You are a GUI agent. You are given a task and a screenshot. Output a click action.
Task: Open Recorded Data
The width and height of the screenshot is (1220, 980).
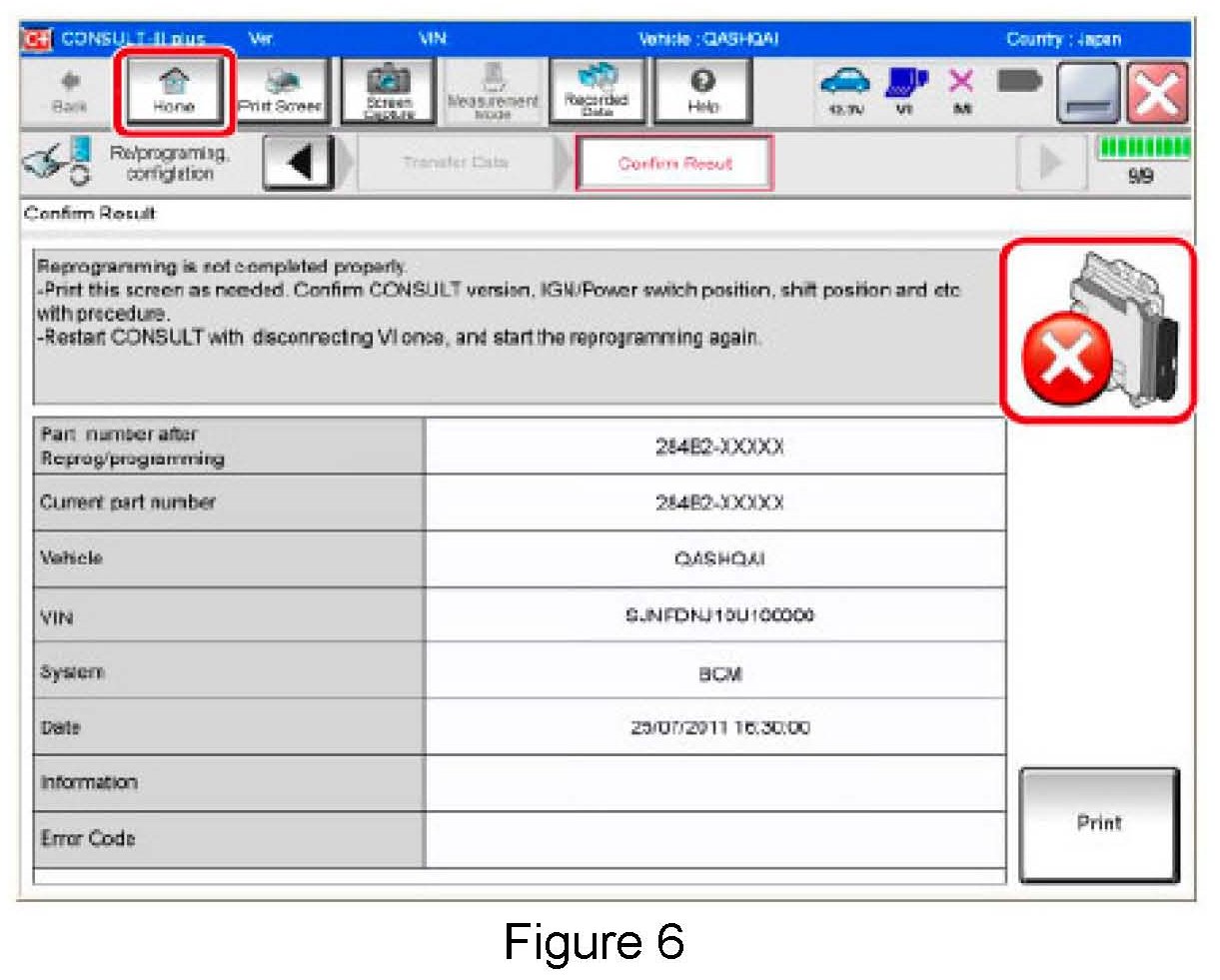[597, 91]
